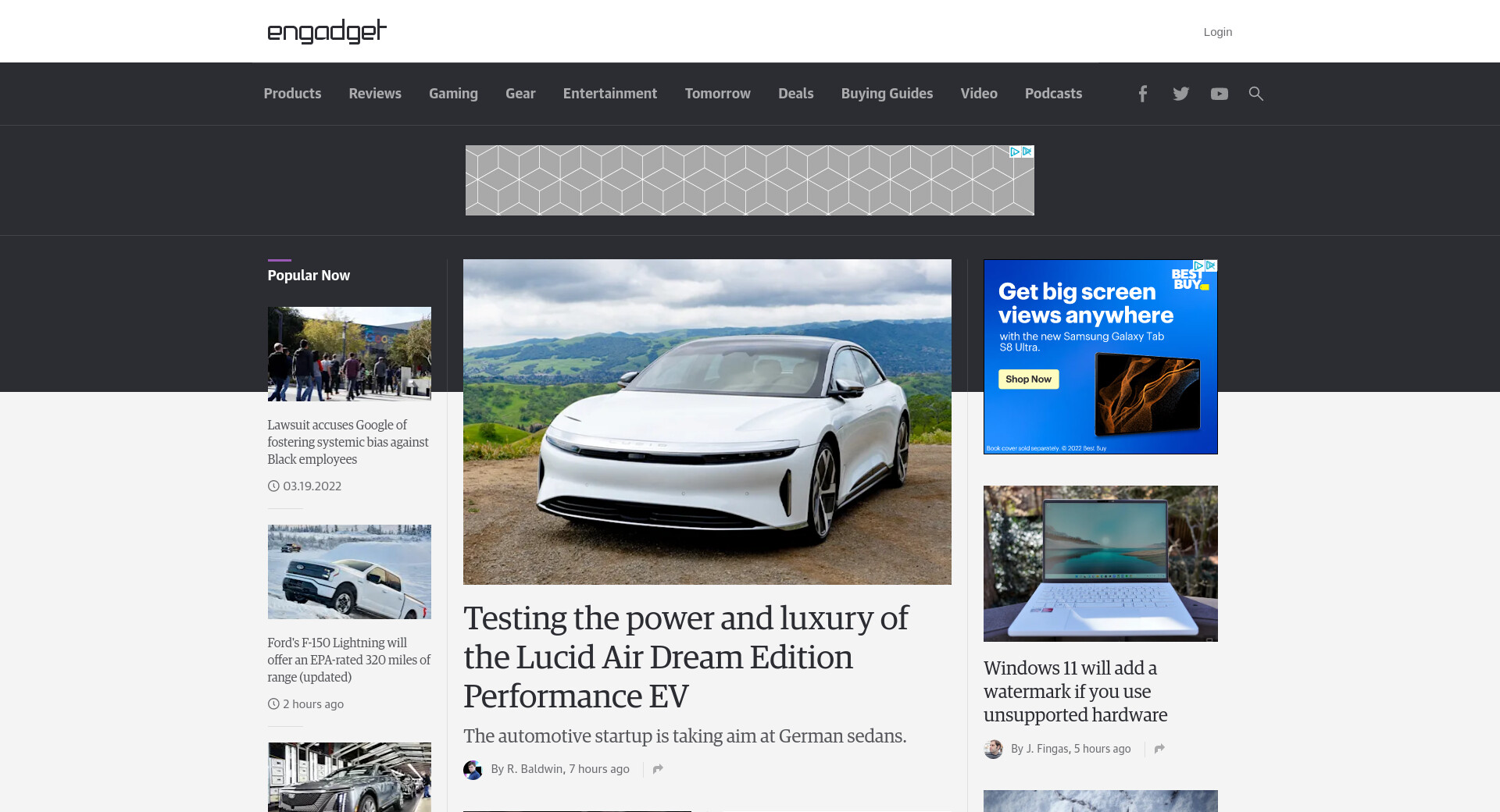Click the Google campus crowd thumbnail
Image resolution: width=1500 pixels, height=812 pixels.
[x=349, y=354]
